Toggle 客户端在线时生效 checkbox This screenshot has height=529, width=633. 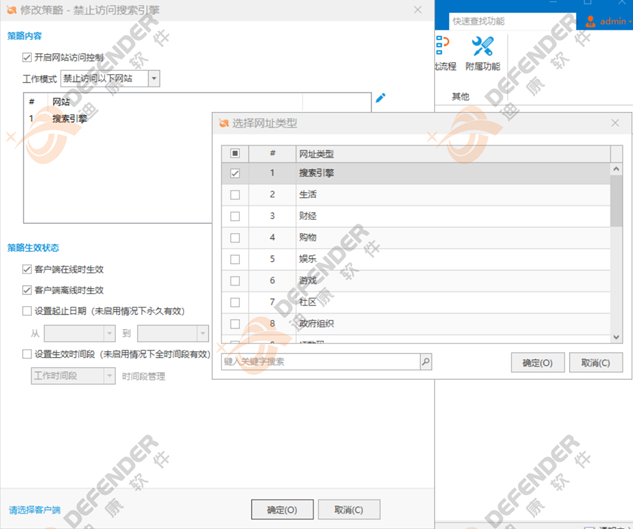click(x=27, y=269)
